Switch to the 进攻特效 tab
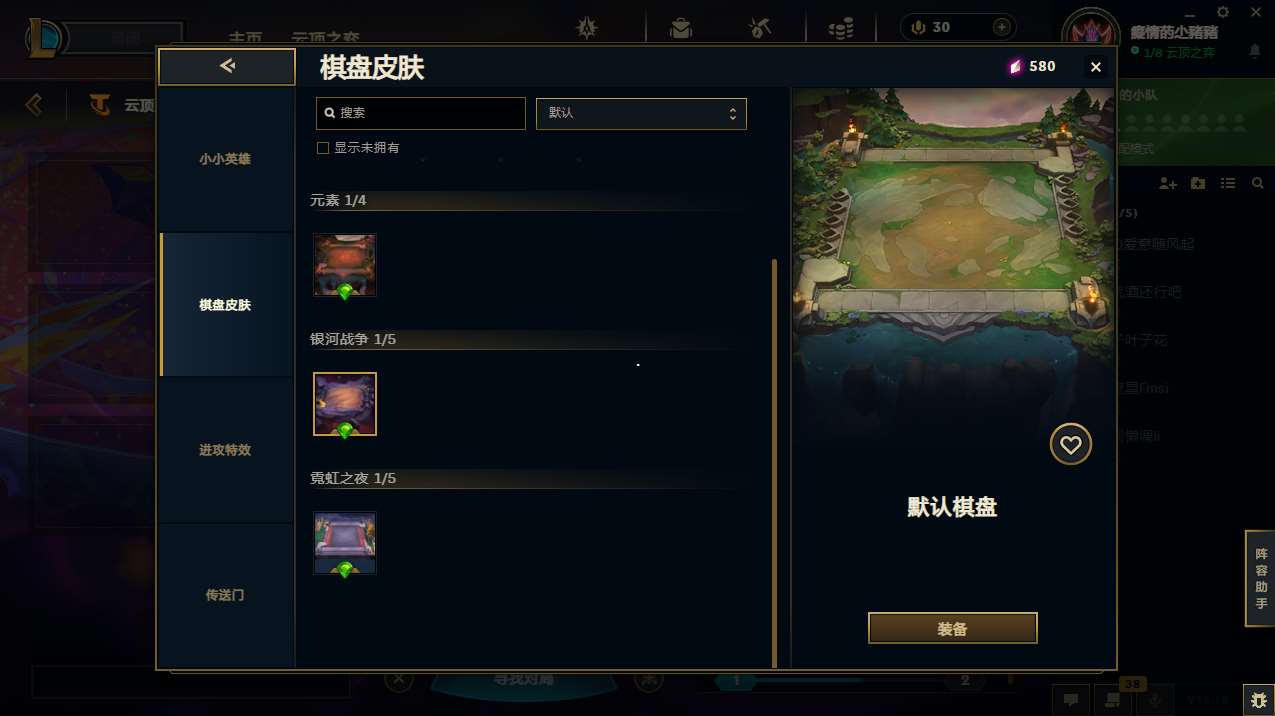This screenshot has height=716, width=1275. [x=225, y=450]
